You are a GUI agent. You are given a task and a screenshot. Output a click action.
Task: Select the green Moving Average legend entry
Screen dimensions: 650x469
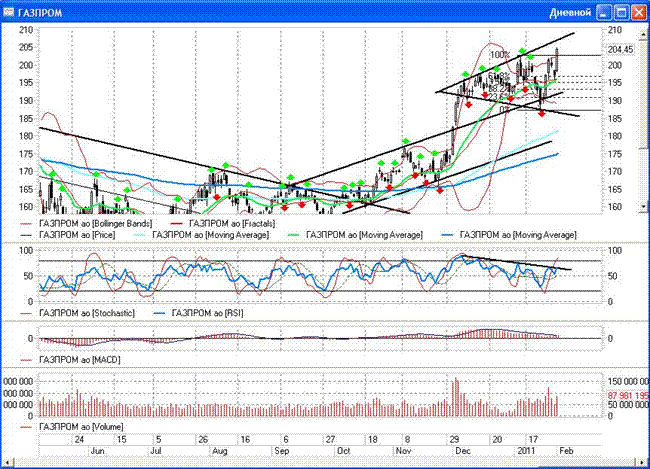[355, 235]
